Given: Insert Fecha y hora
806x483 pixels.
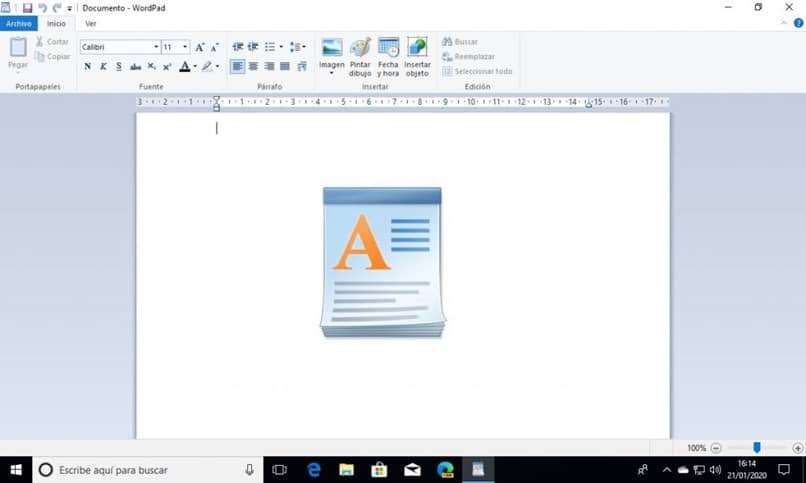Looking at the screenshot, I should (388, 57).
